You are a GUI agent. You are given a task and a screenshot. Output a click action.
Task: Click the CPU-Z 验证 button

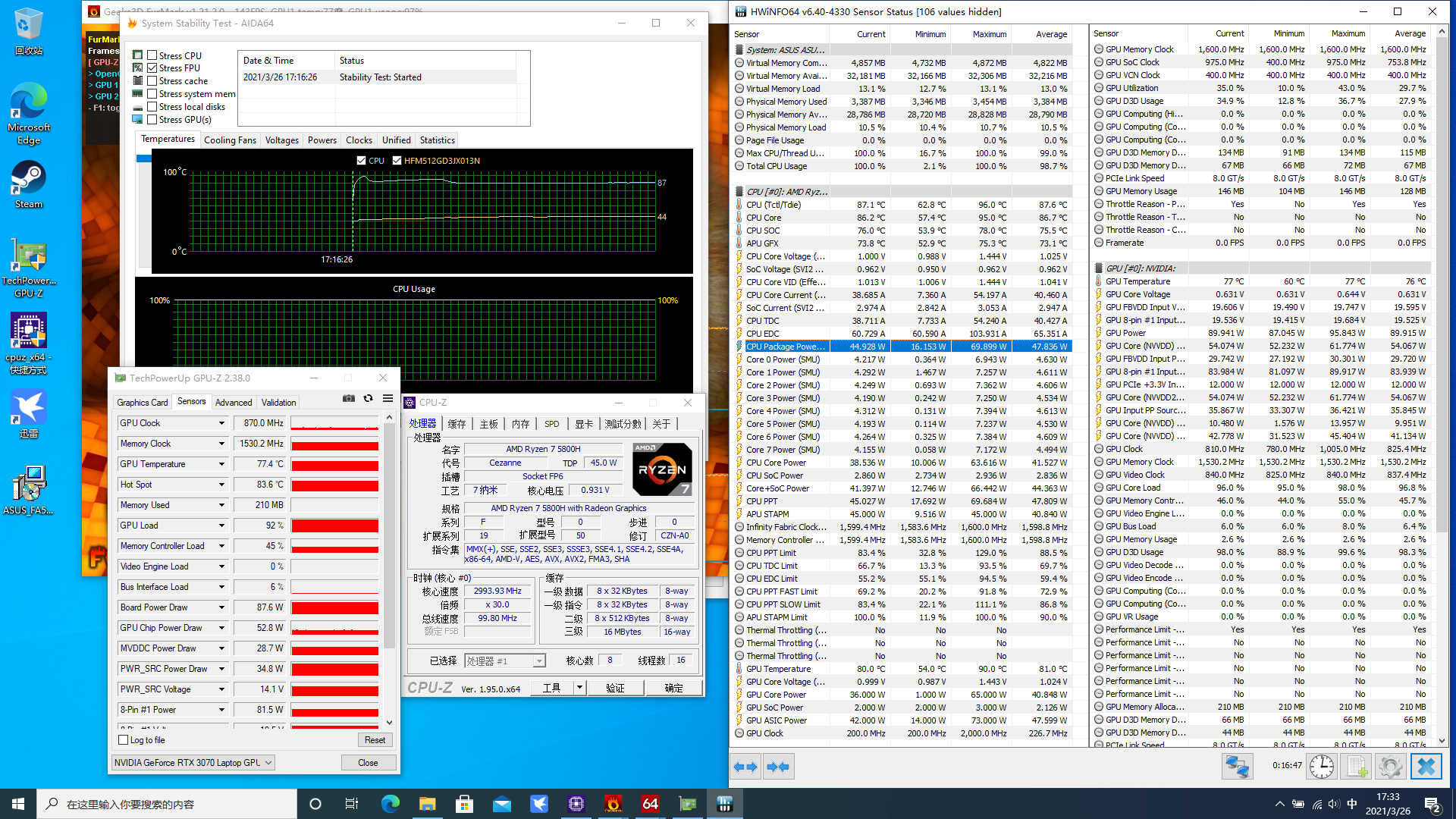[x=615, y=688]
